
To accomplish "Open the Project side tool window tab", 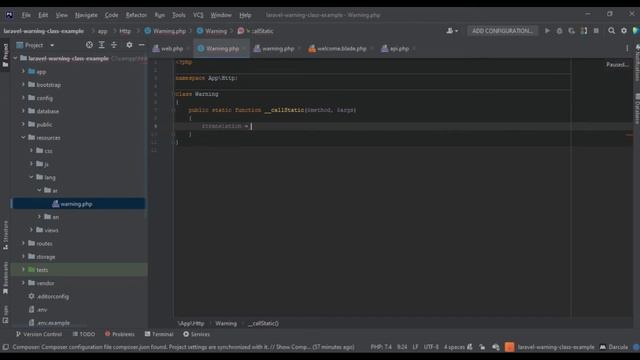I will click(x=5, y=55).
